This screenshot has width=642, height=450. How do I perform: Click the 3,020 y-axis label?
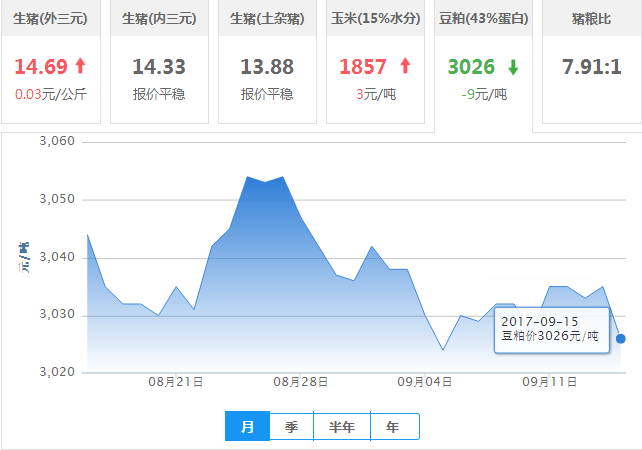pos(57,372)
